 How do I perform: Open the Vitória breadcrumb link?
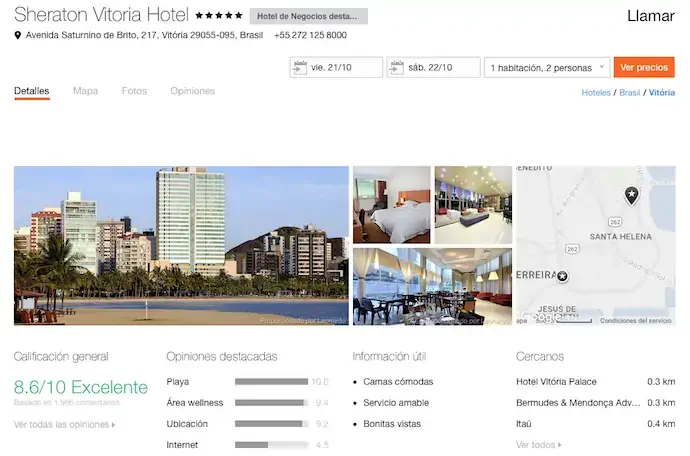coord(661,93)
